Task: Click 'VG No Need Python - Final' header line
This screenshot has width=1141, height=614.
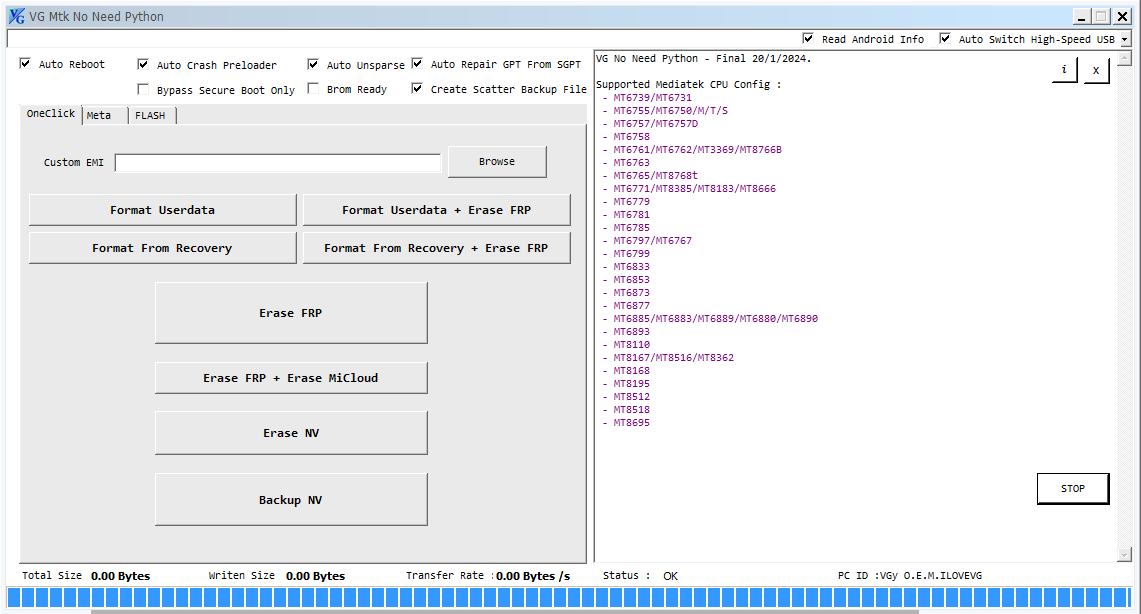Action: (704, 58)
